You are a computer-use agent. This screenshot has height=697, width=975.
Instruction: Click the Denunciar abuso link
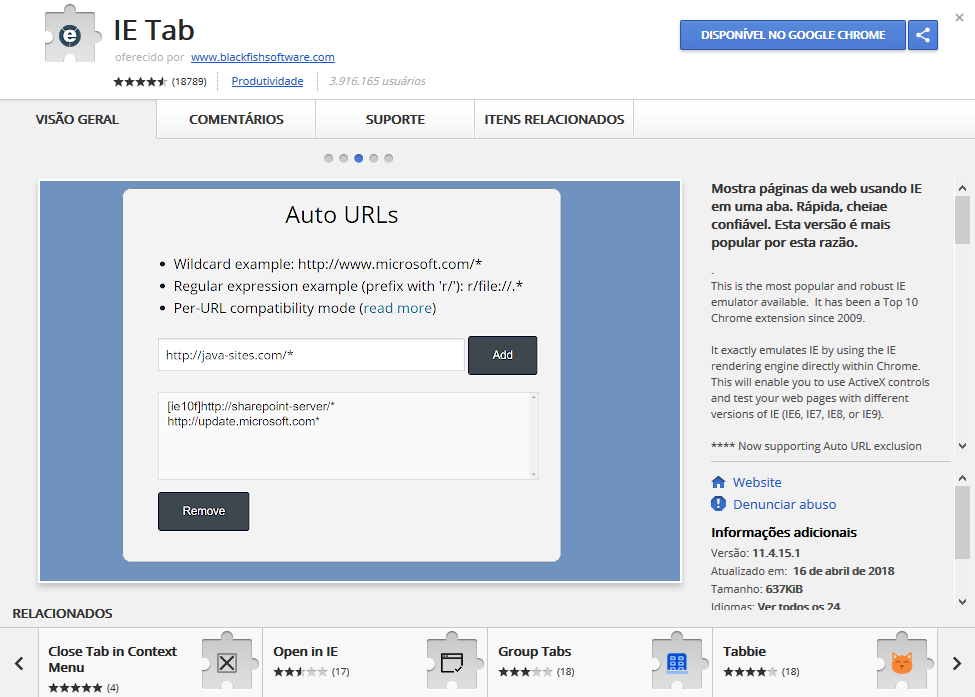(784, 504)
